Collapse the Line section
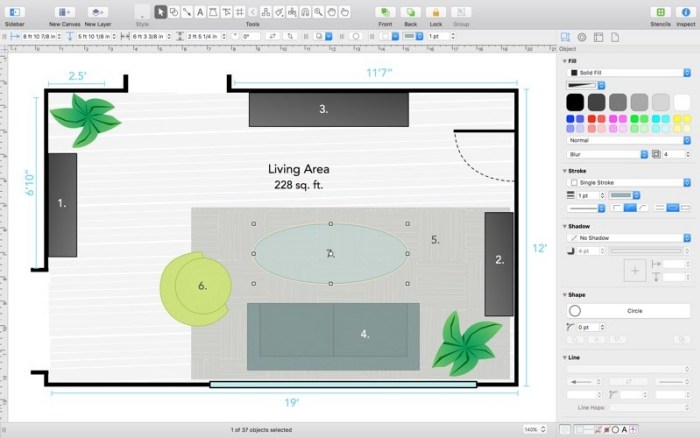The image size is (700, 438). (565, 357)
